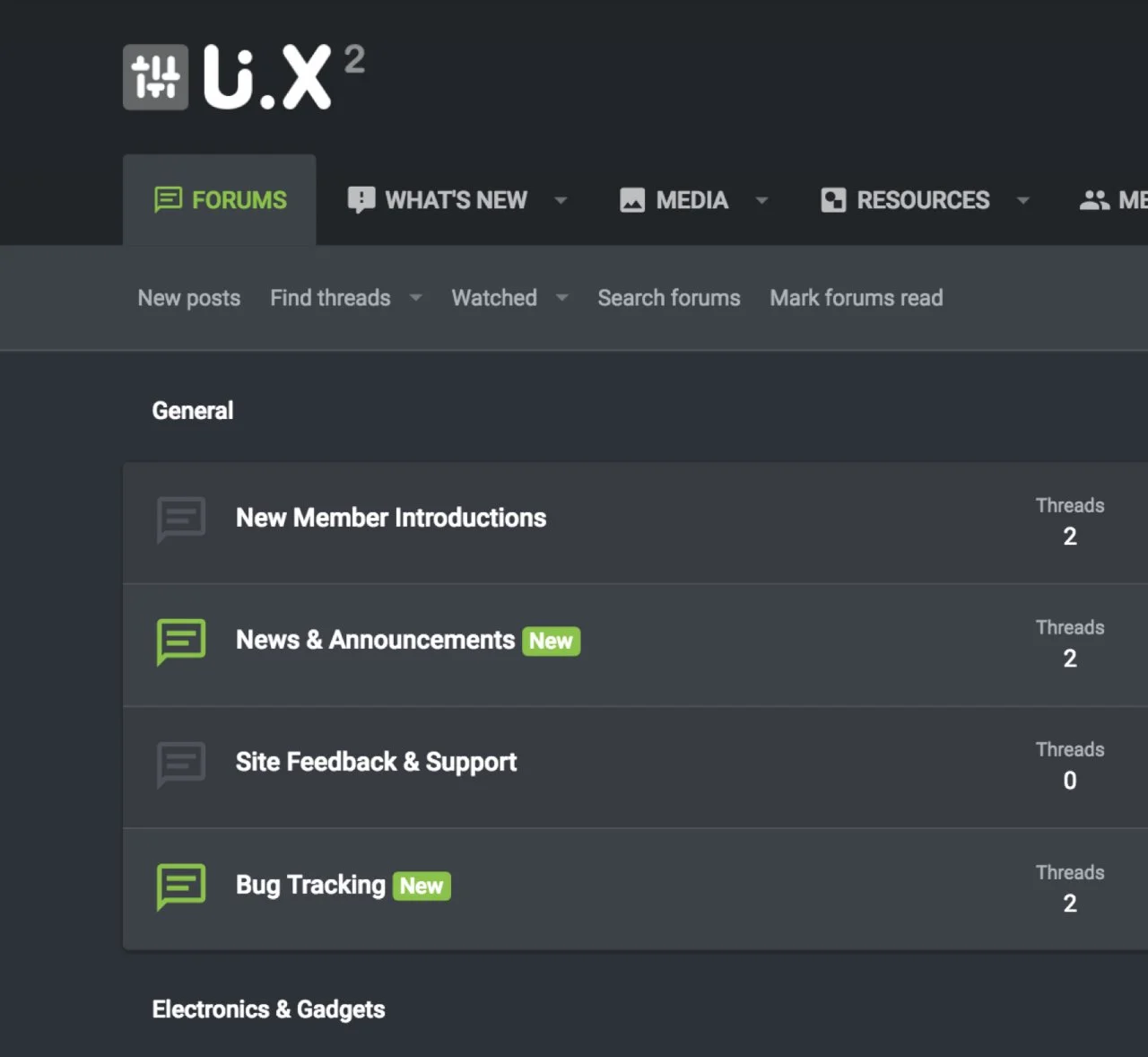Click the green News & Announcements forum icon
Image resolution: width=1148 pixels, height=1057 pixels.
point(181,641)
